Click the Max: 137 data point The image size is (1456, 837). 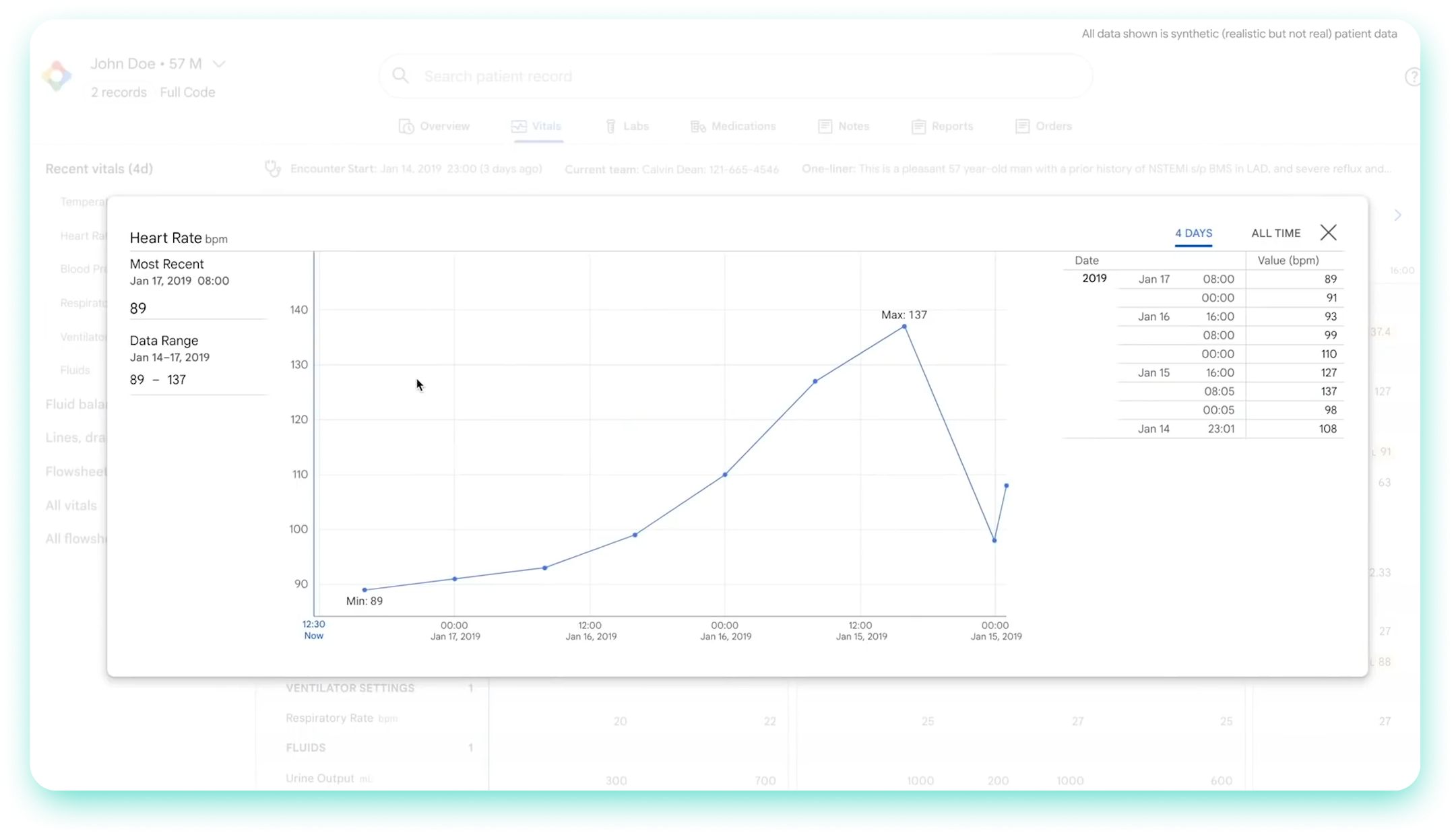point(904,327)
